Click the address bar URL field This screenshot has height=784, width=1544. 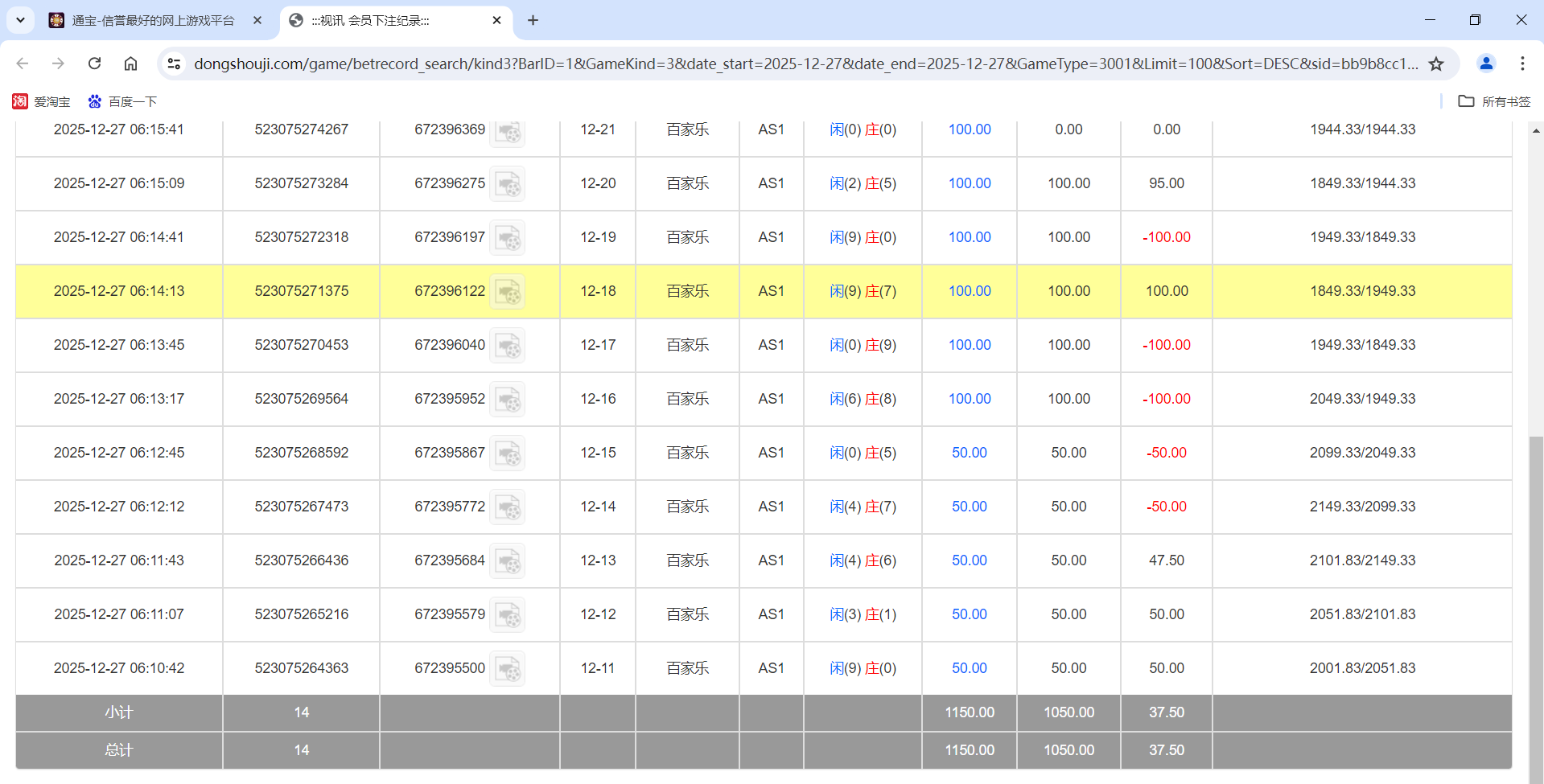pyautogui.click(x=805, y=64)
